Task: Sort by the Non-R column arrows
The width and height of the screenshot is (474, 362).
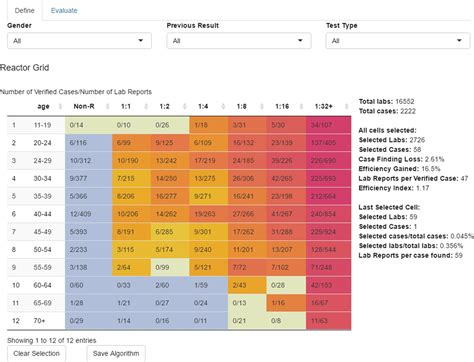Action: [107, 106]
